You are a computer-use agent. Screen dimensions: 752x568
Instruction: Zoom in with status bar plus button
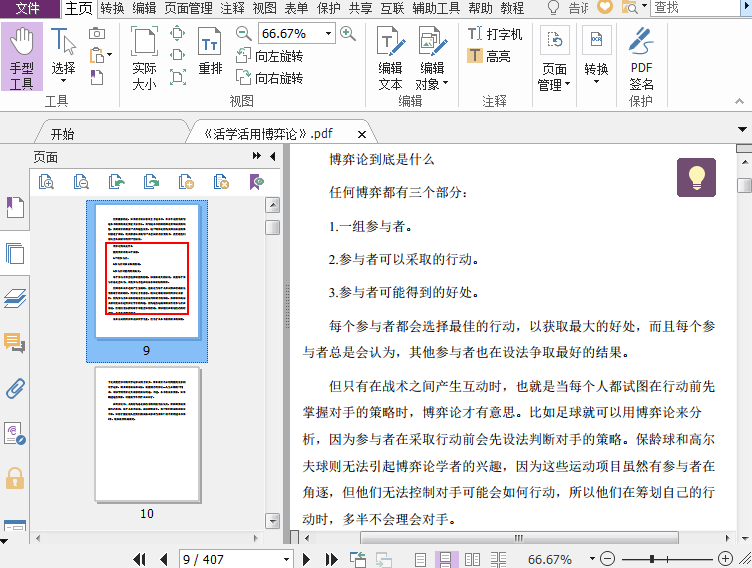(726, 559)
